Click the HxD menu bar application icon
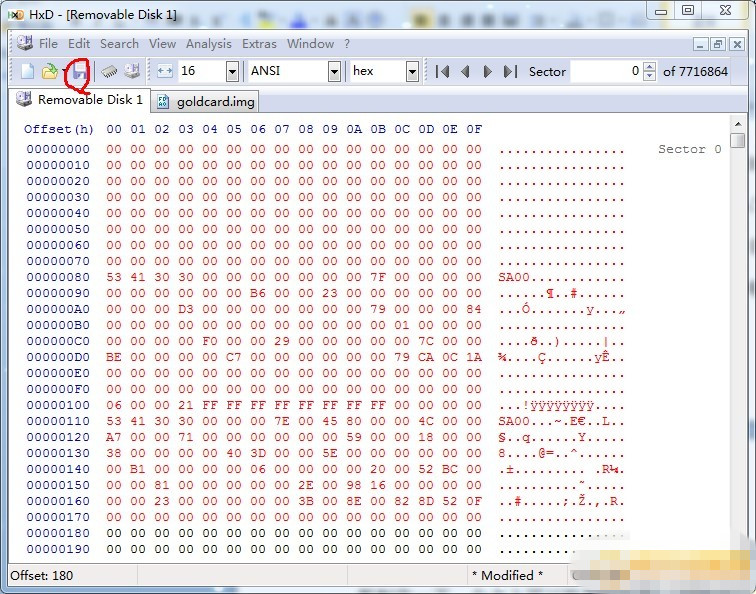This screenshot has height=594, width=756. click(24, 43)
